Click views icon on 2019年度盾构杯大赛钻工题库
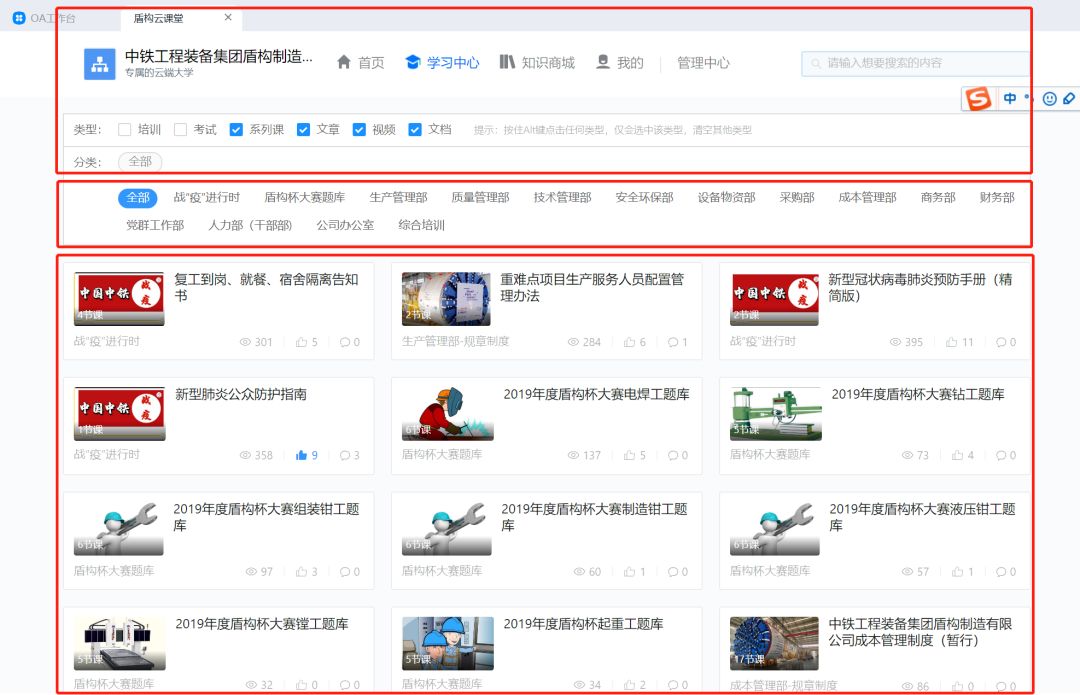This screenshot has width=1080, height=695. [x=908, y=455]
